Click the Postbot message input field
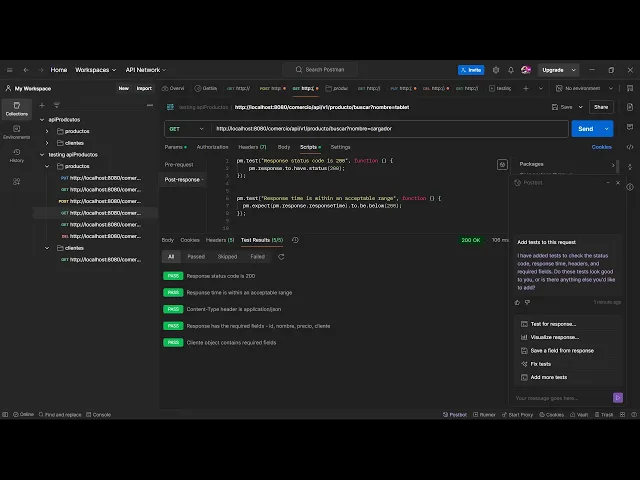The height and width of the screenshot is (480, 640). (562, 398)
